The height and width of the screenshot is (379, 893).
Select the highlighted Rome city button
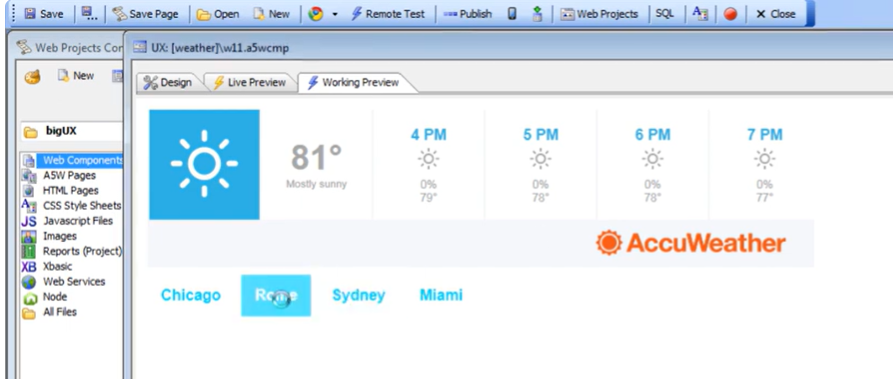tap(276, 295)
